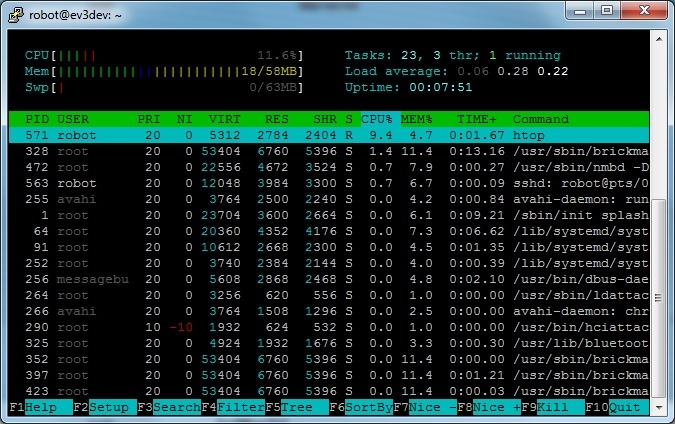Click the PRI column header
The image size is (675, 424).
[x=149, y=119]
